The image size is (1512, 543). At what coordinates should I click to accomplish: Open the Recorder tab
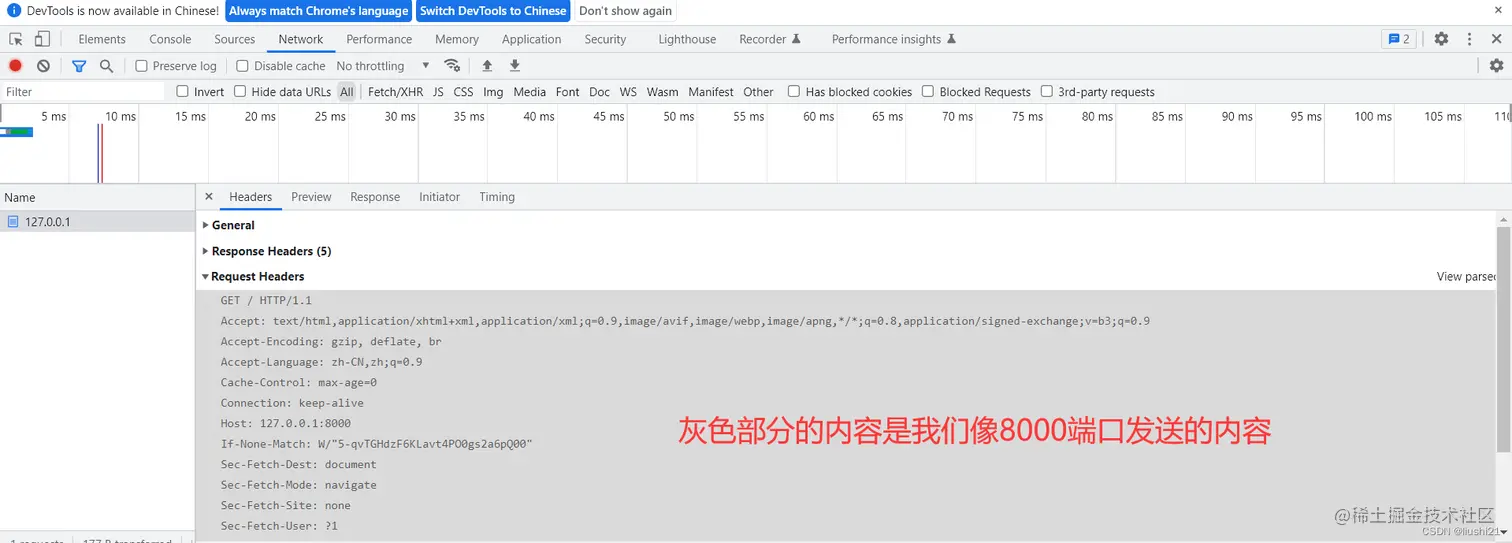click(770, 39)
